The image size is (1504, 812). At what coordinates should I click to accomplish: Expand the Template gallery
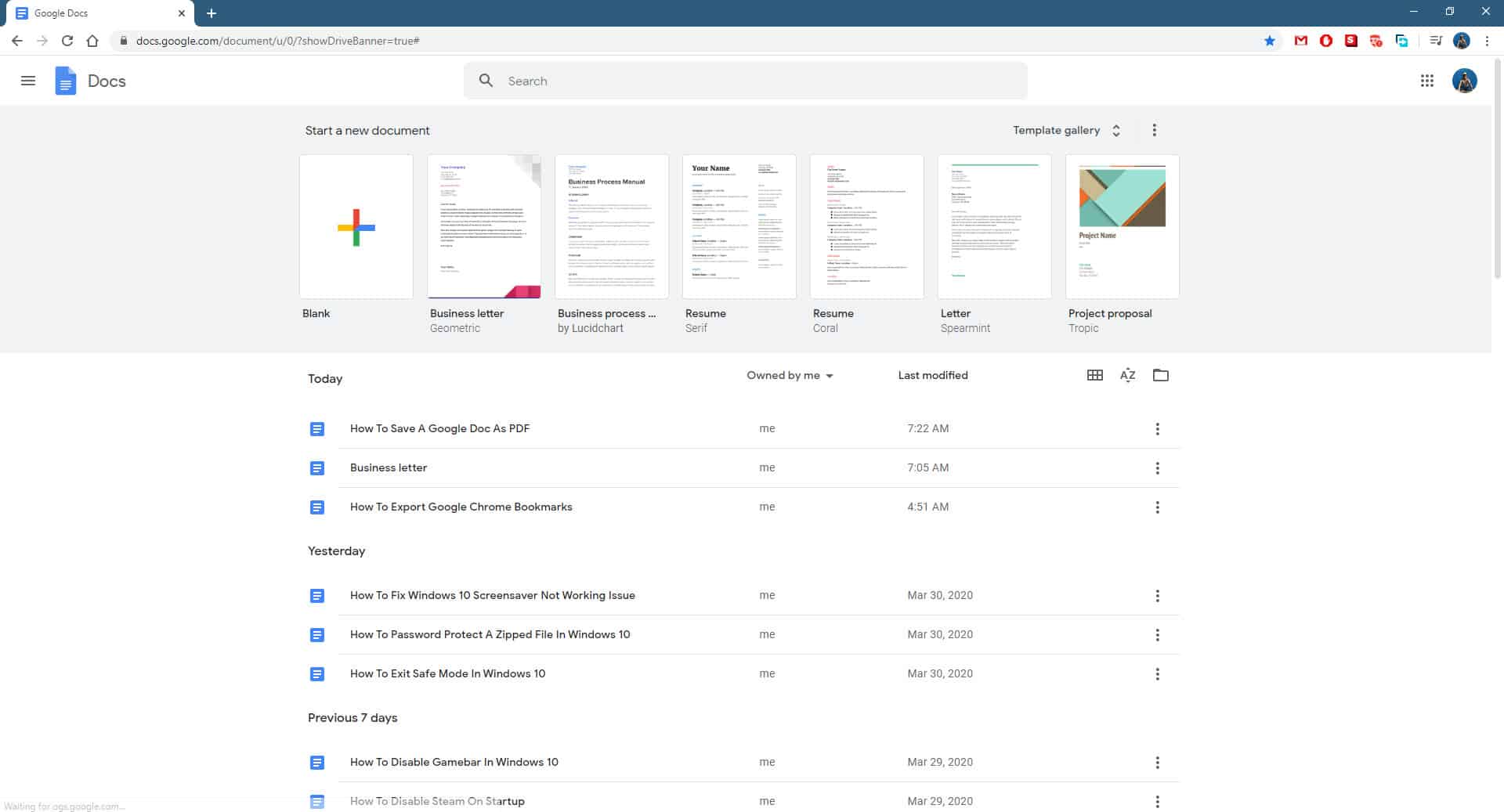coord(1067,130)
